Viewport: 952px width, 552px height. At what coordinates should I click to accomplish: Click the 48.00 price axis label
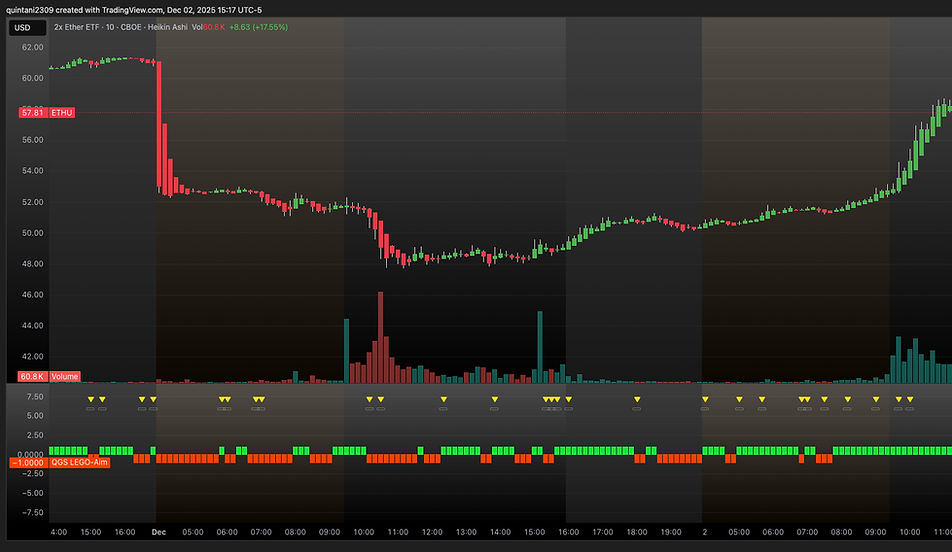click(x=33, y=264)
